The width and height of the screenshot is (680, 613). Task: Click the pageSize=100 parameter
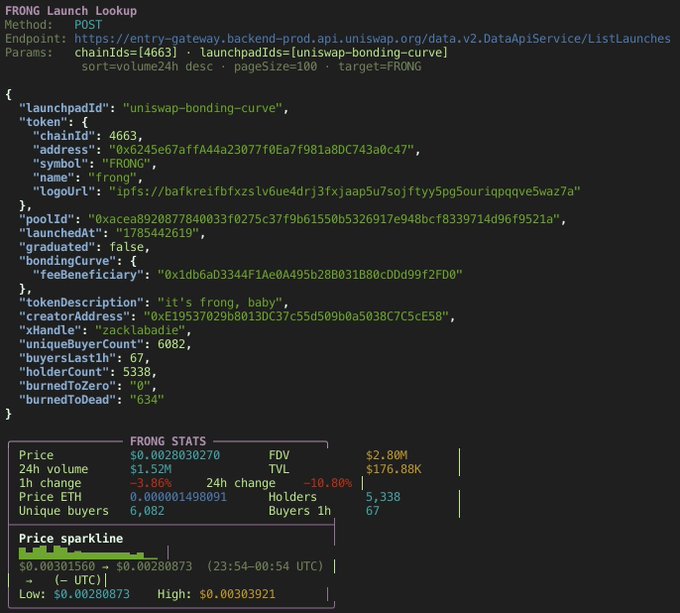(275, 66)
